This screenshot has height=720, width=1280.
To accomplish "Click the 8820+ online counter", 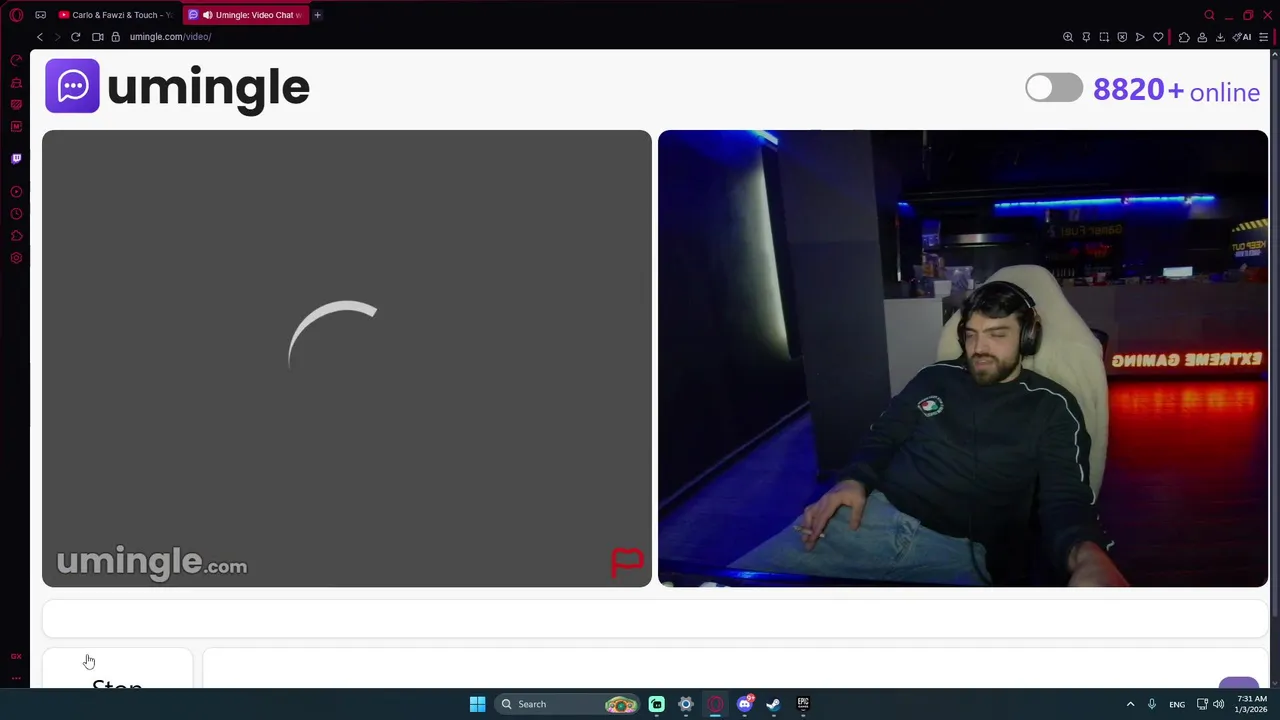I will pos(1176,91).
